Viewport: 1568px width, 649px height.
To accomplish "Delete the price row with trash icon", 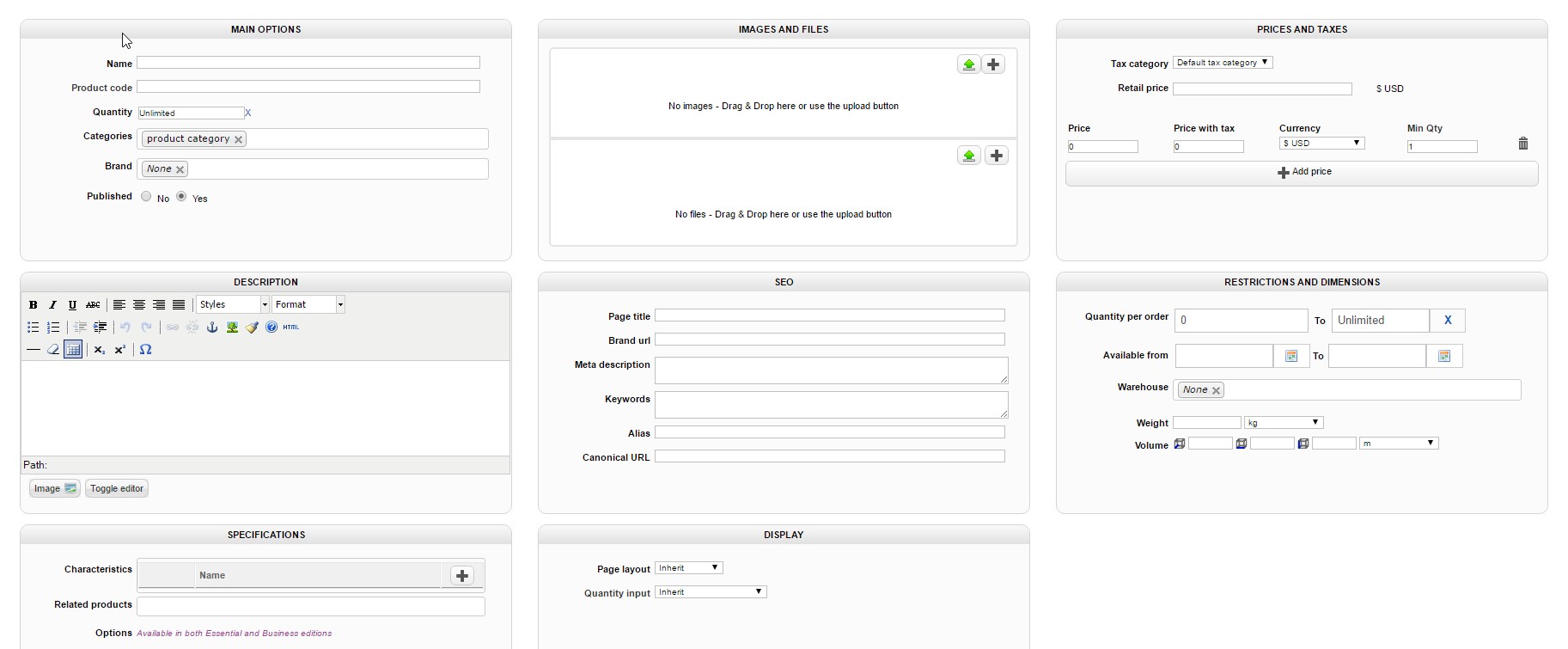I will (x=1523, y=144).
